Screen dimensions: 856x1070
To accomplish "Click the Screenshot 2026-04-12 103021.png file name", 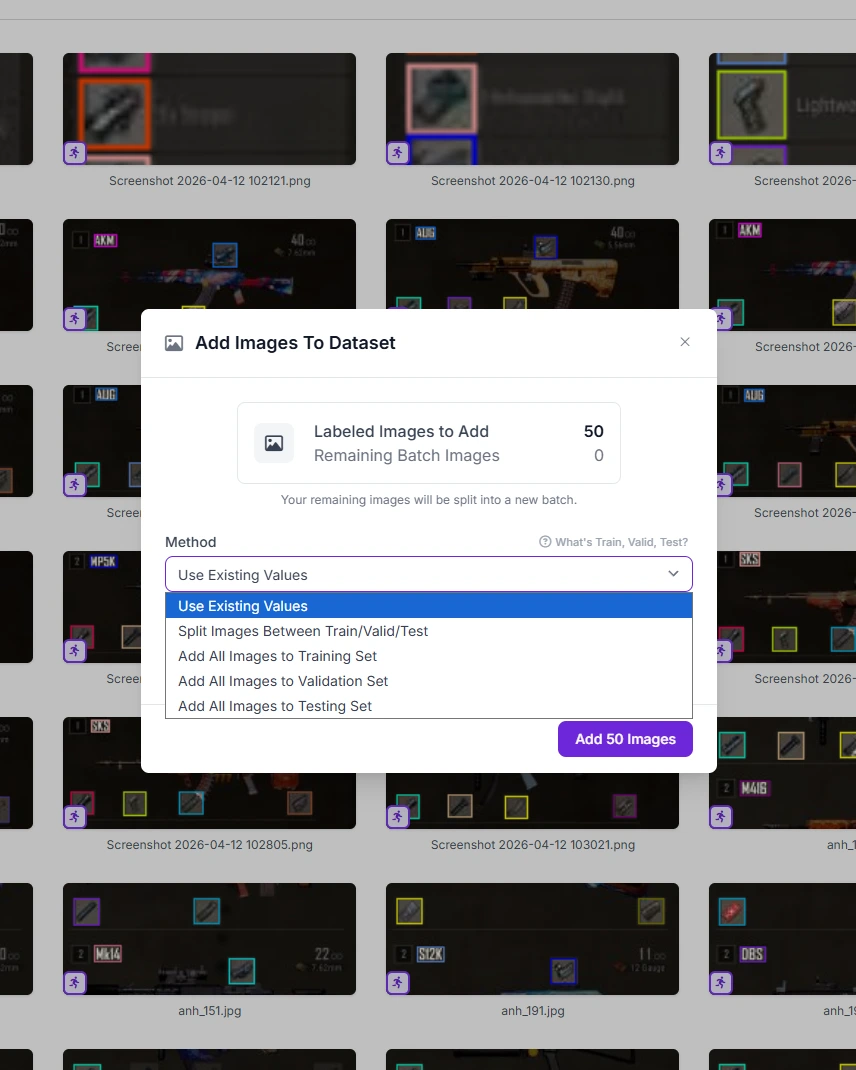I will pyautogui.click(x=532, y=845).
